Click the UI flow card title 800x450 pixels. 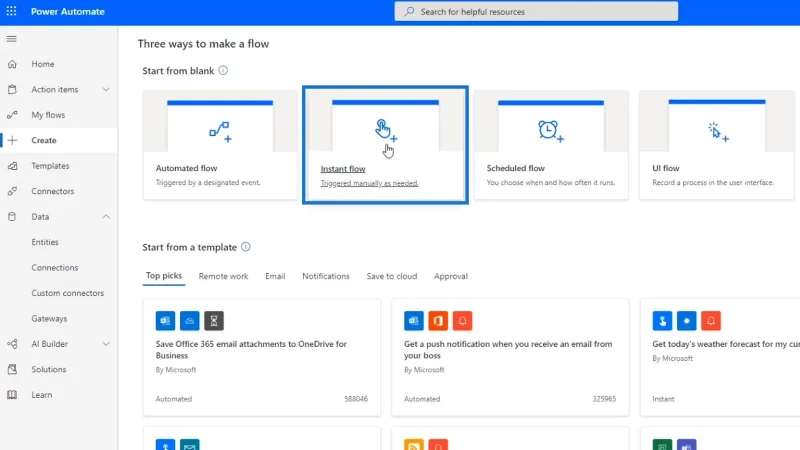click(666, 168)
